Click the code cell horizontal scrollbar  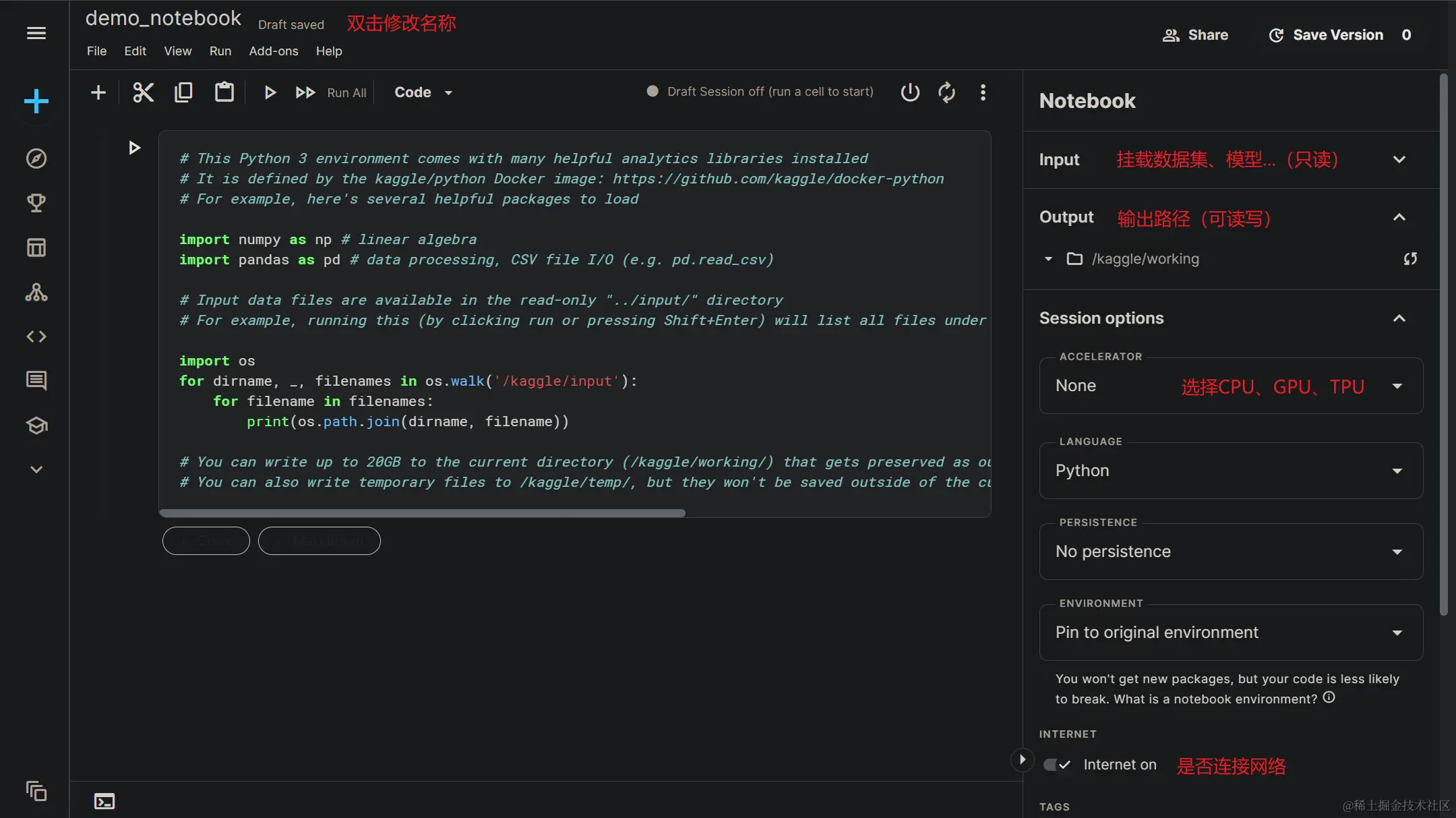click(423, 513)
